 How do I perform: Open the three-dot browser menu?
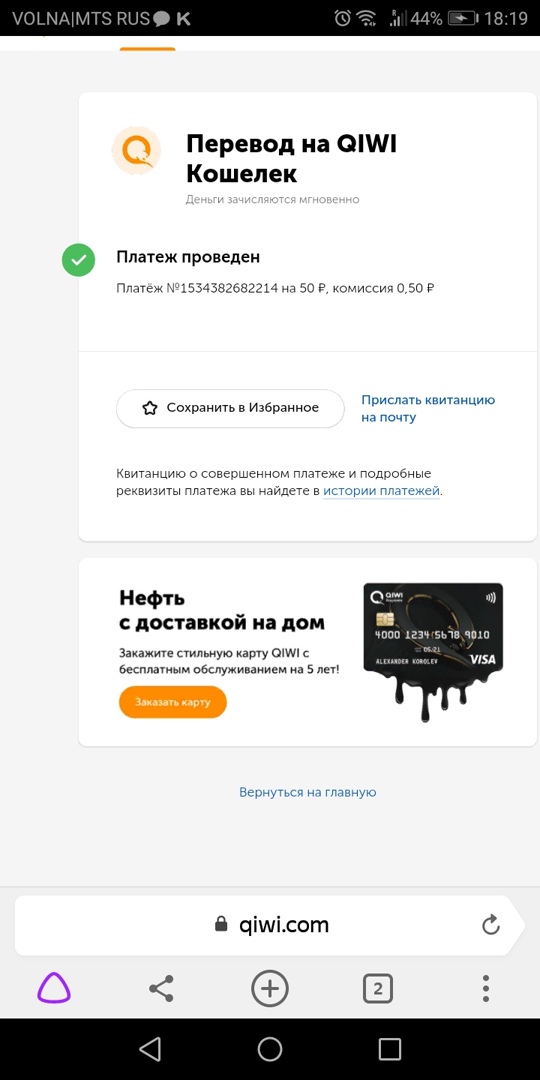point(486,989)
